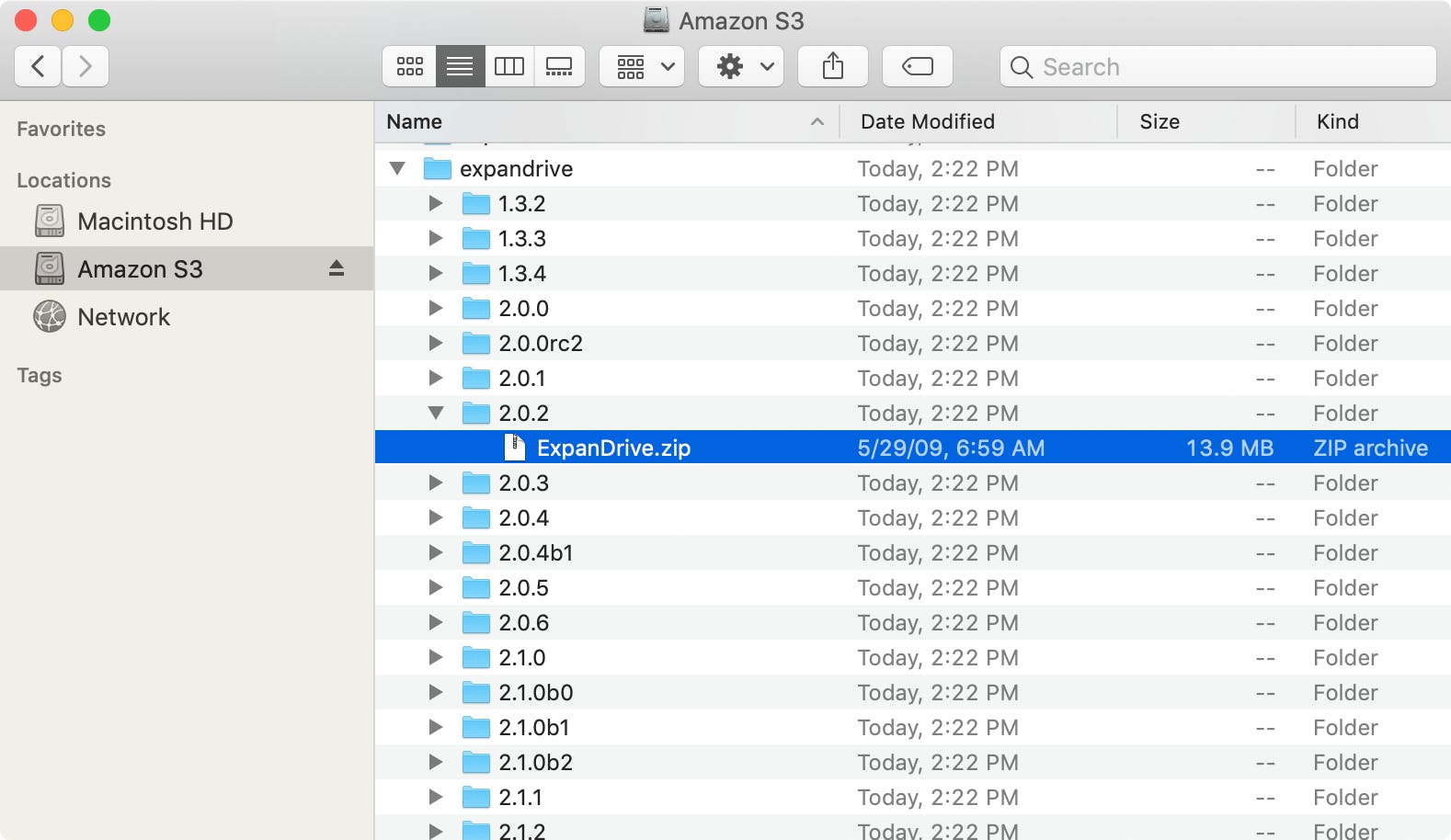
Task: Expand the 2.0.4 folder
Action: (436, 517)
